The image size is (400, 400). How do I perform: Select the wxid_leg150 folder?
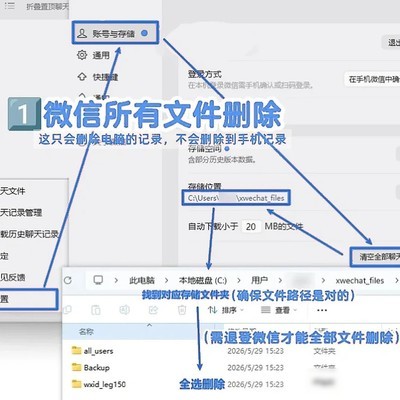(99, 384)
